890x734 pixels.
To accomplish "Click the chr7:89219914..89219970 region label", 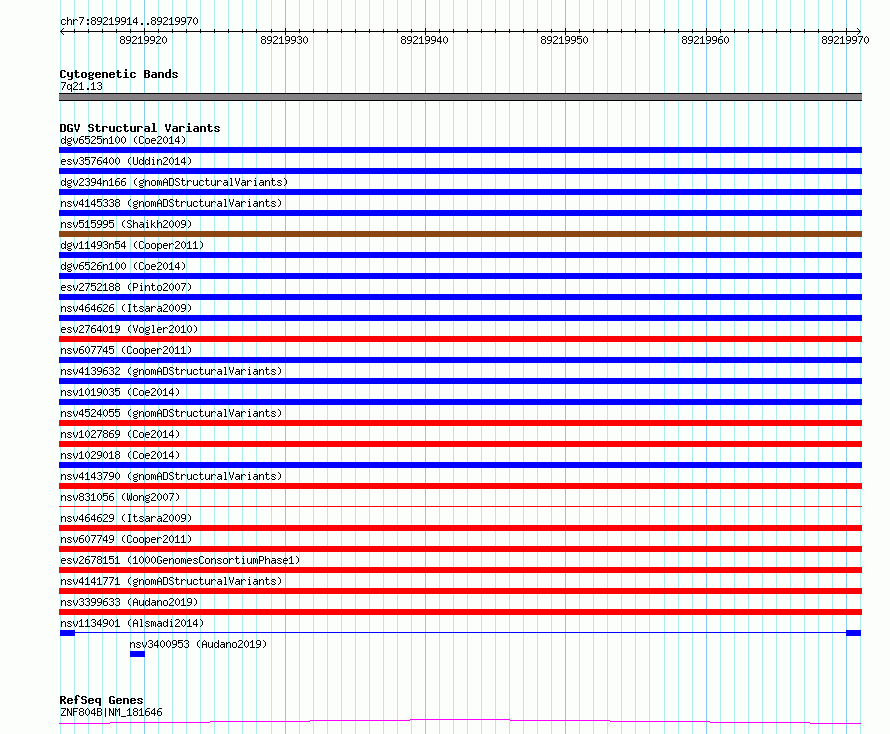I will point(129,22).
